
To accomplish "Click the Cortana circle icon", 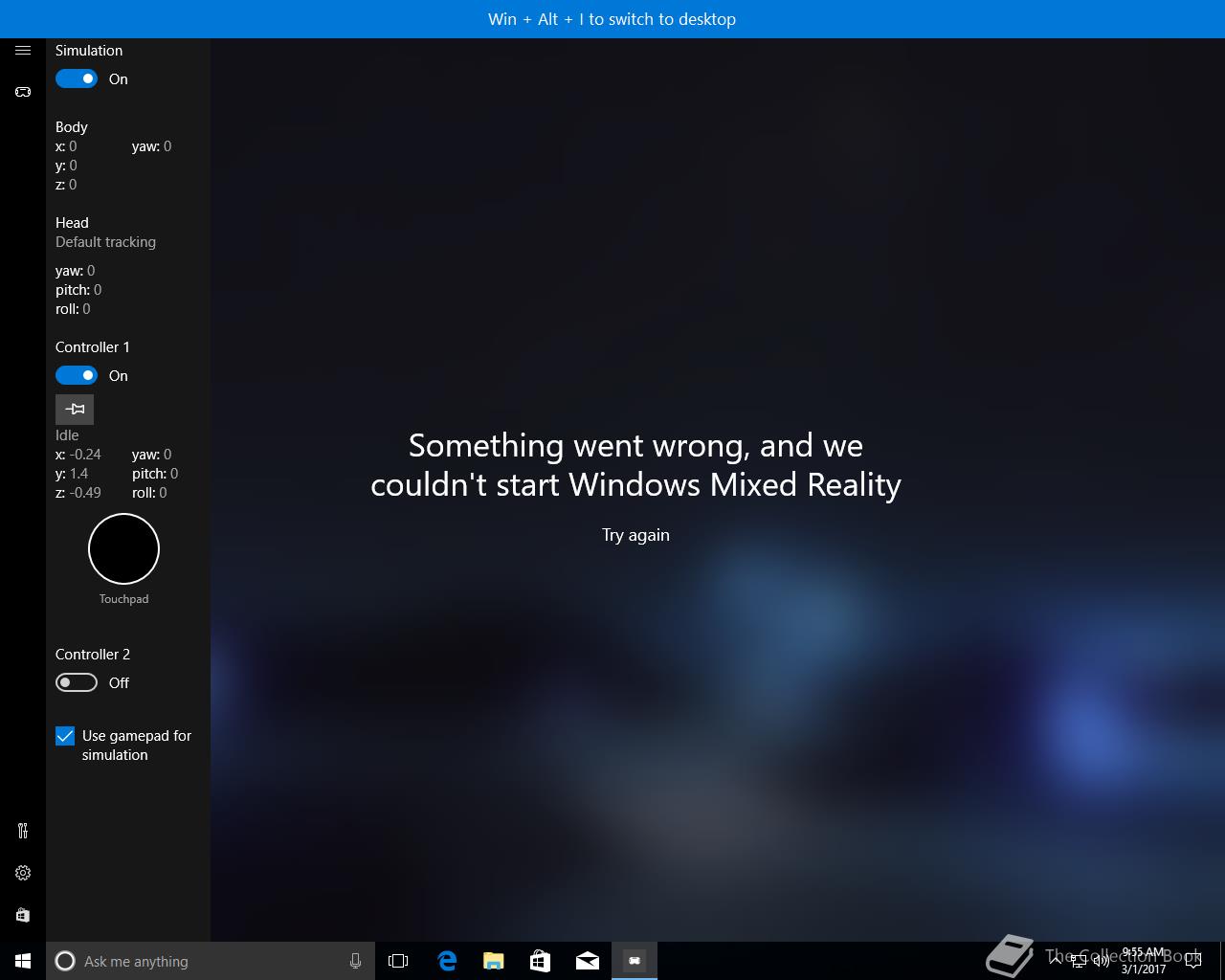I will click(65, 961).
